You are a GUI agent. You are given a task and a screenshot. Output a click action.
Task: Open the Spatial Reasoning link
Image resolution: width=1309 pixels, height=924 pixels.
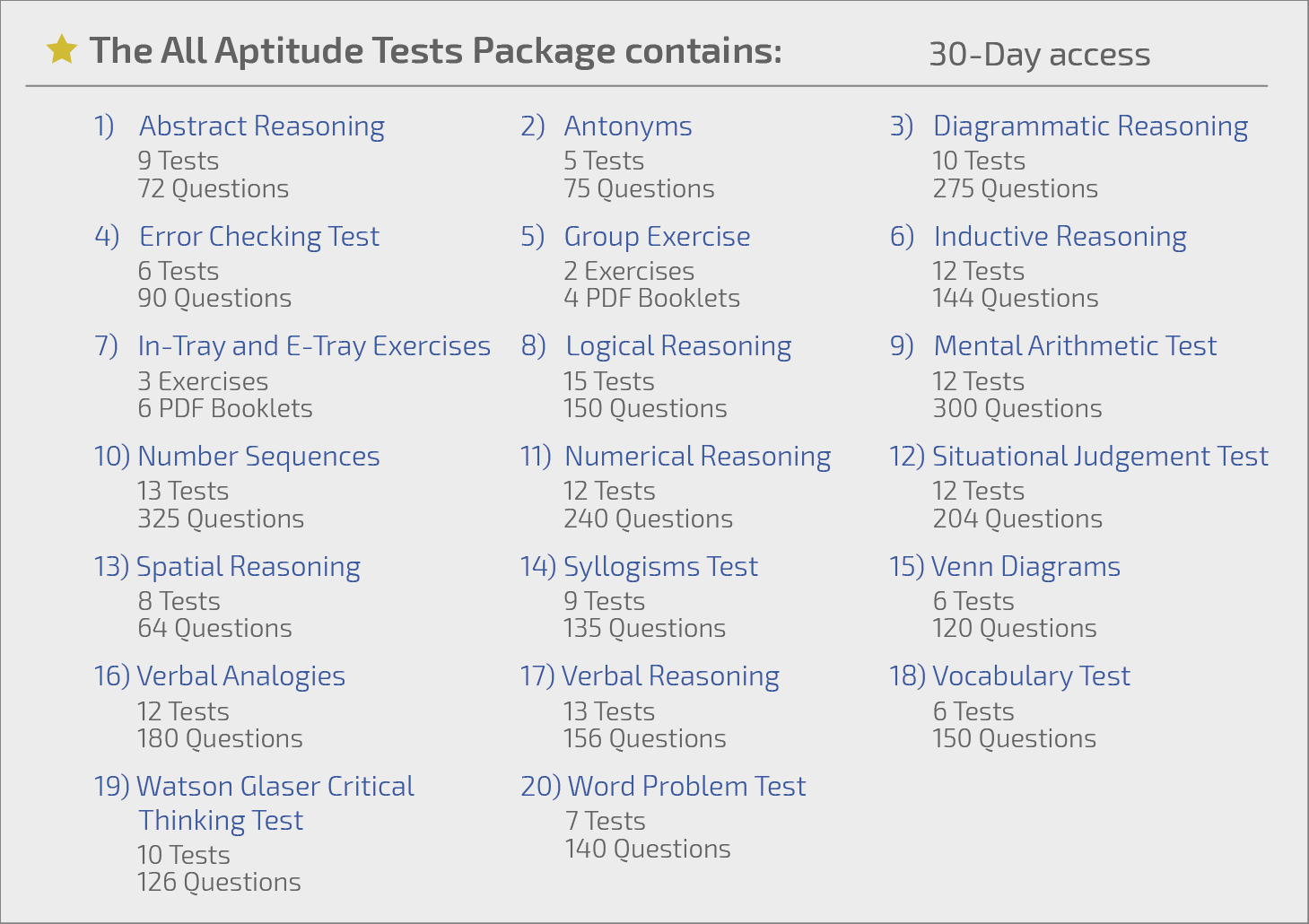(x=248, y=567)
